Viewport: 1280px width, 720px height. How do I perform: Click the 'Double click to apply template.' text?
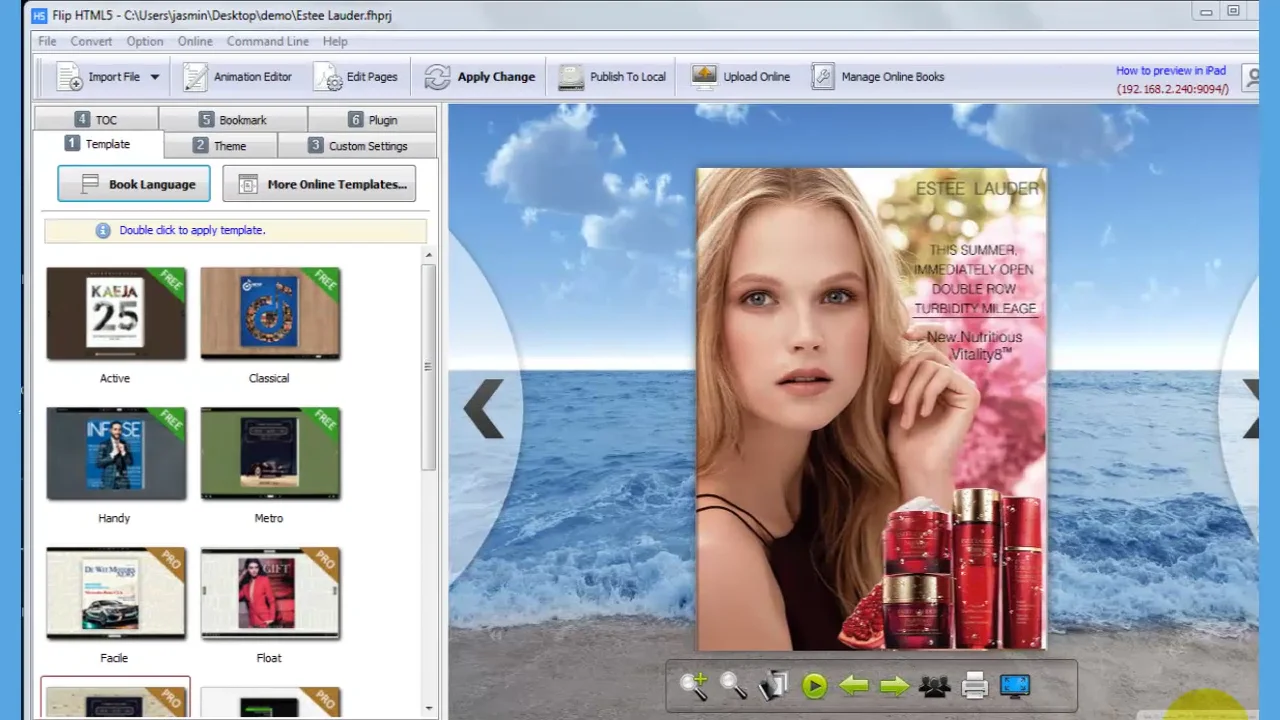(192, 230)
